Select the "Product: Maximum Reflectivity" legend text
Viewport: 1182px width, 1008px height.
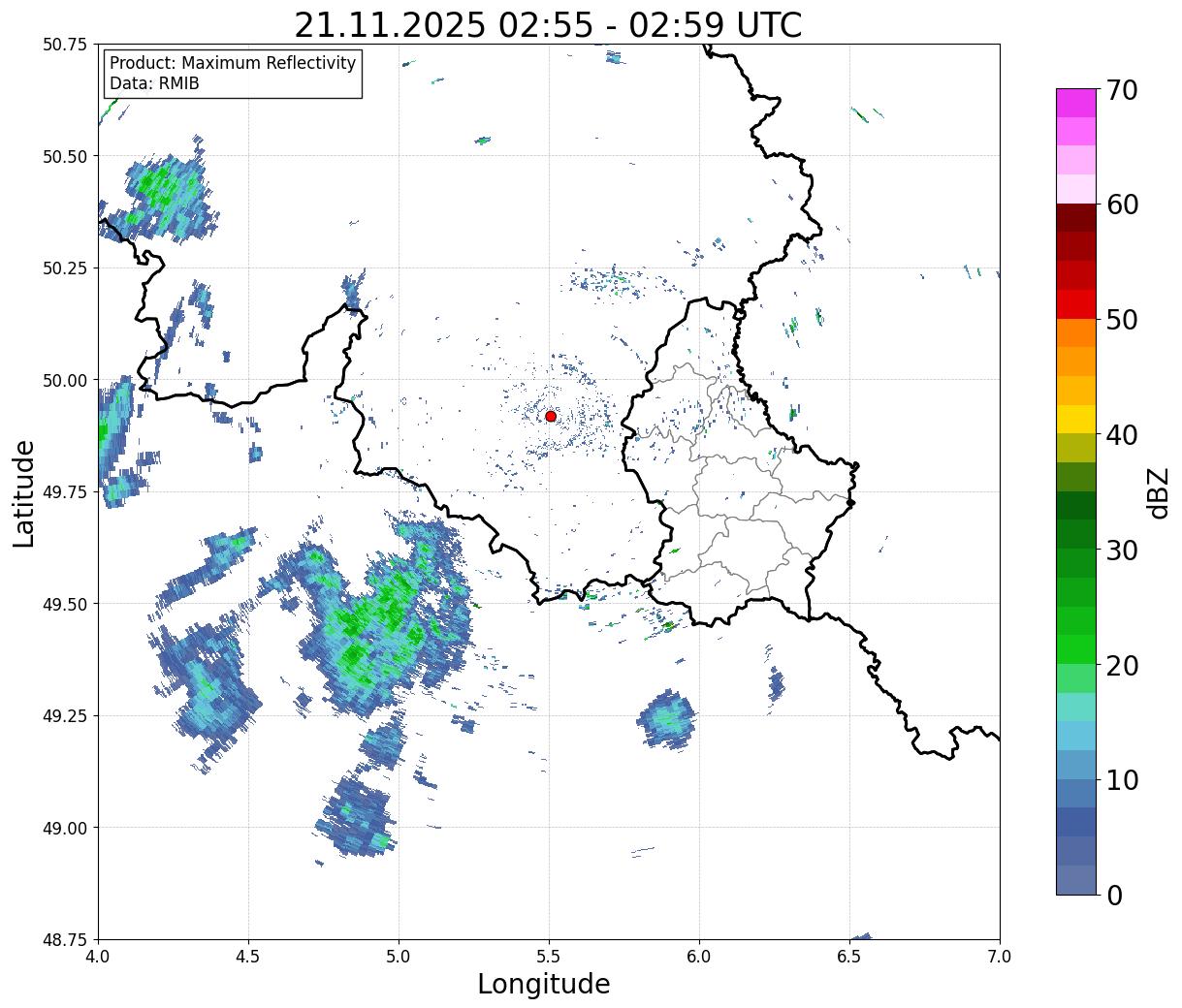(233, 63)
